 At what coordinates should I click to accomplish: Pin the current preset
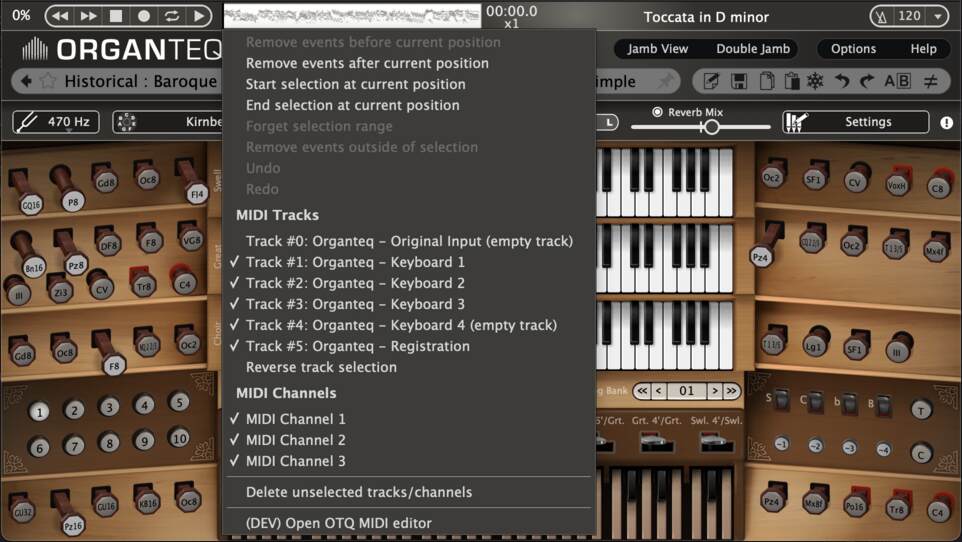665,81
